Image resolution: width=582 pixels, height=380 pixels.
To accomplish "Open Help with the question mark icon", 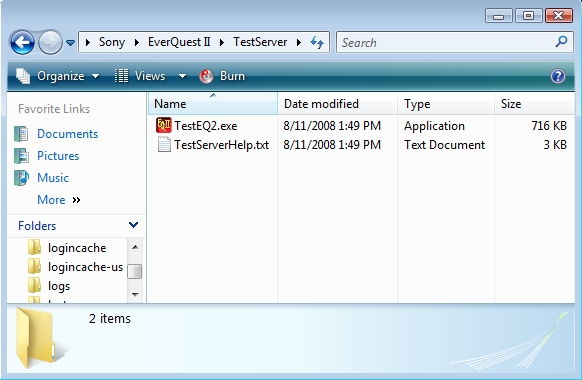I will pyautogui.click(x=558, y=76).
